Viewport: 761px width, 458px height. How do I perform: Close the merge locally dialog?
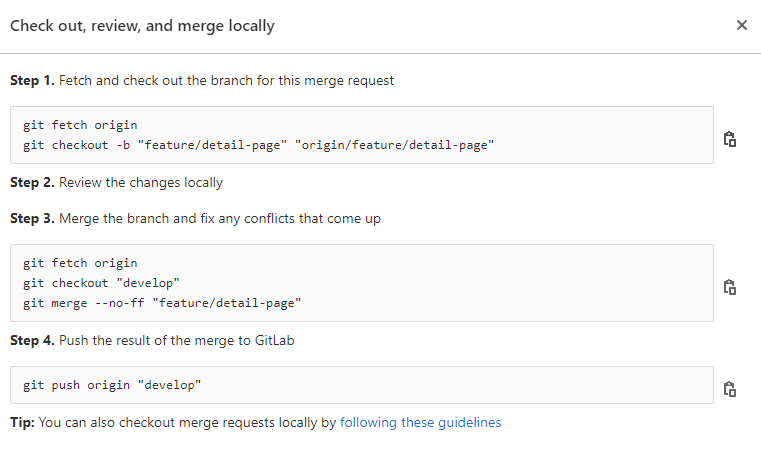coord(742,25)
